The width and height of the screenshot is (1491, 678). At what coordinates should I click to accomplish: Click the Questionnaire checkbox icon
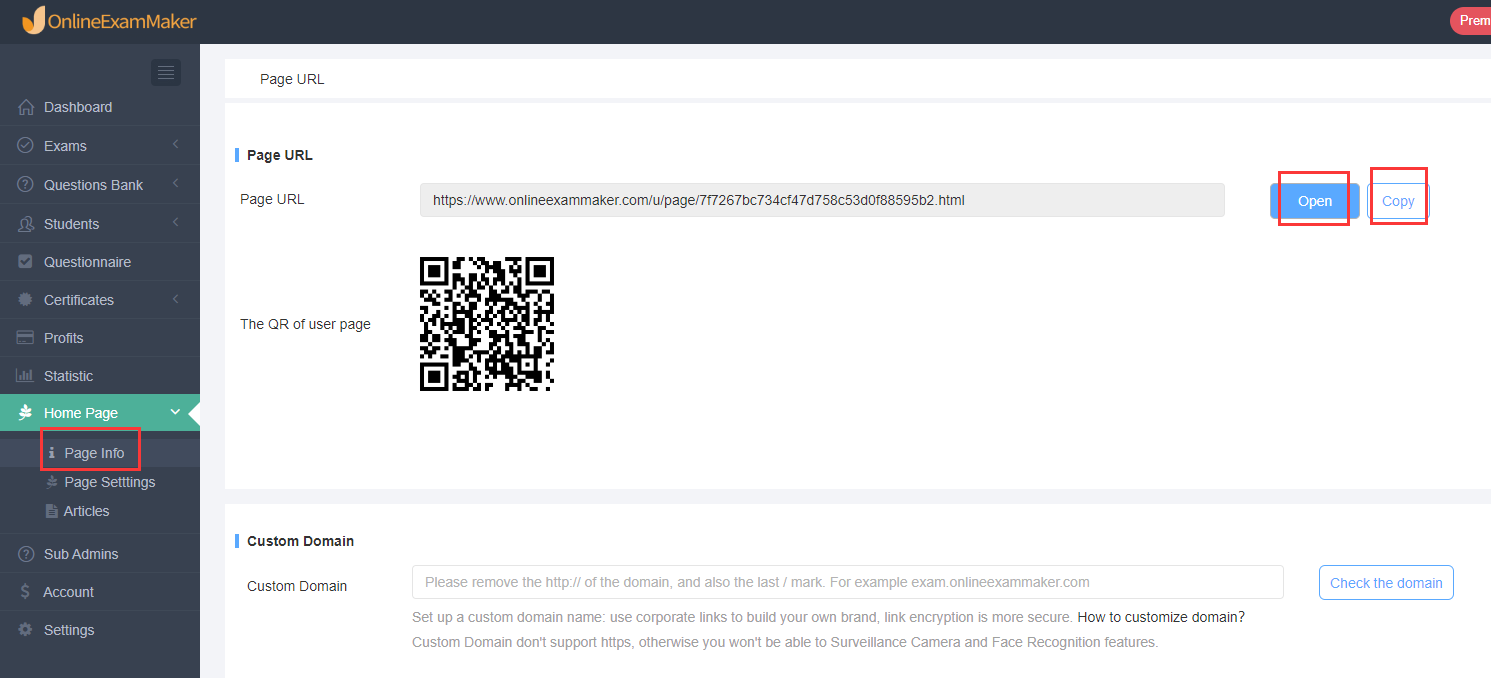tap(26, 262)
